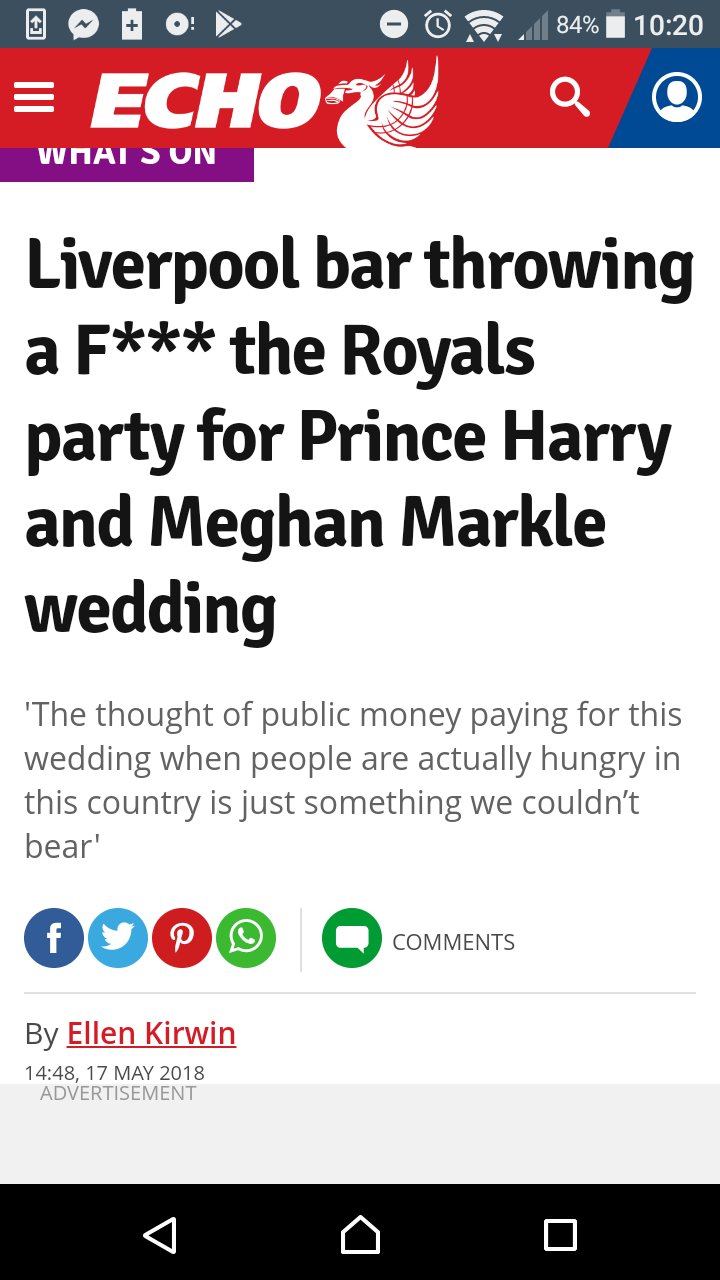Share article on Twitter
This screenshot has width=720, height=1280.
118,938
